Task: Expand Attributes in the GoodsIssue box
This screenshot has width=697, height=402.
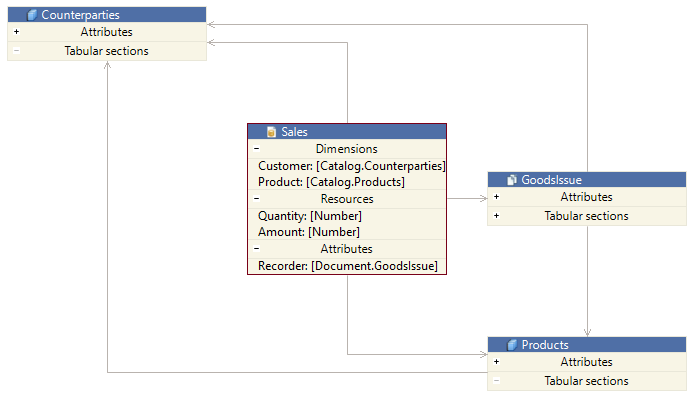Action: pyautogui.click(x=496, y=198)
